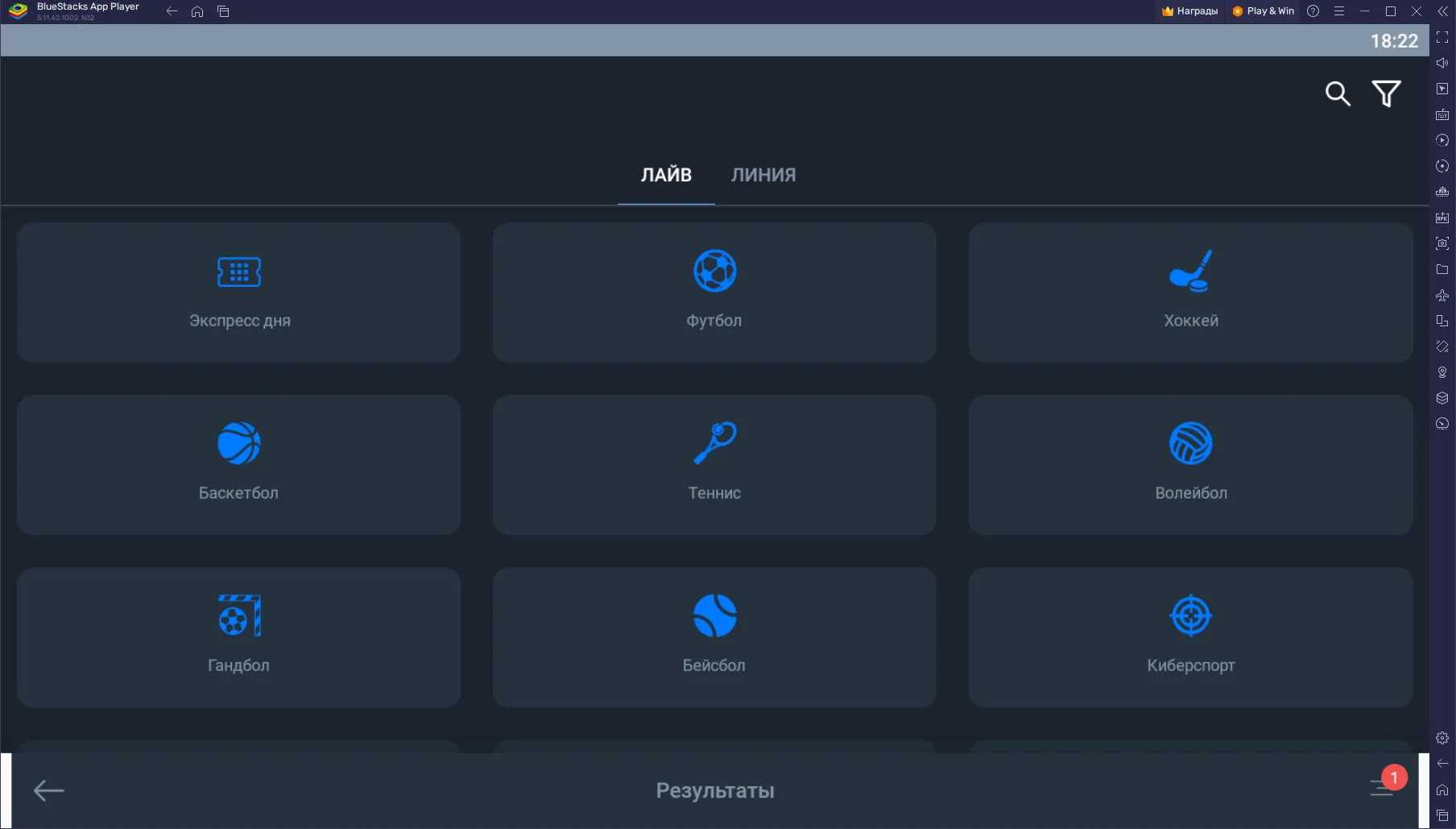
Task: Tap the Теннис racket icon
Action: (x=714, y=444)
